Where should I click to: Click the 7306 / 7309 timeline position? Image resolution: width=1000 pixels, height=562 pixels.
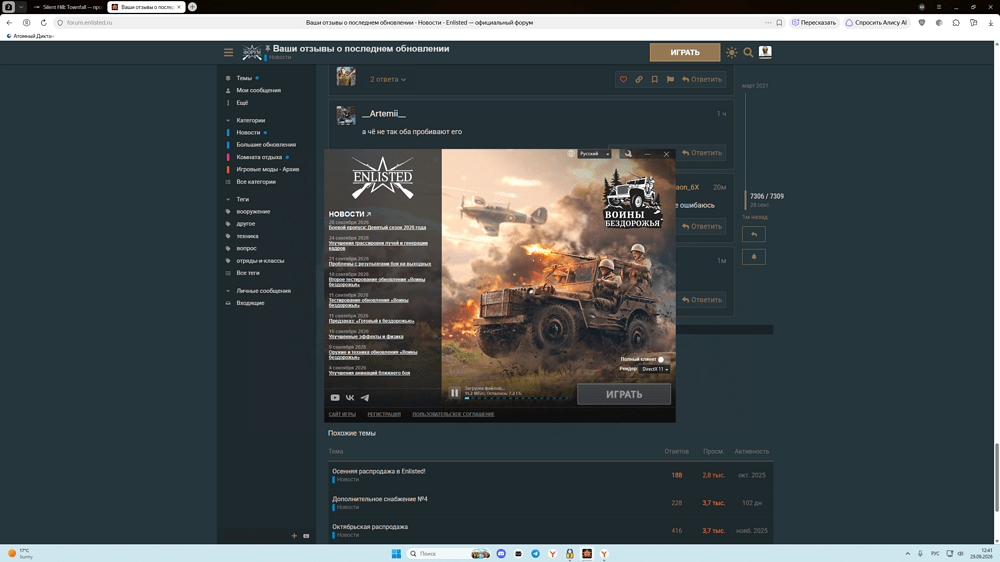767,196
